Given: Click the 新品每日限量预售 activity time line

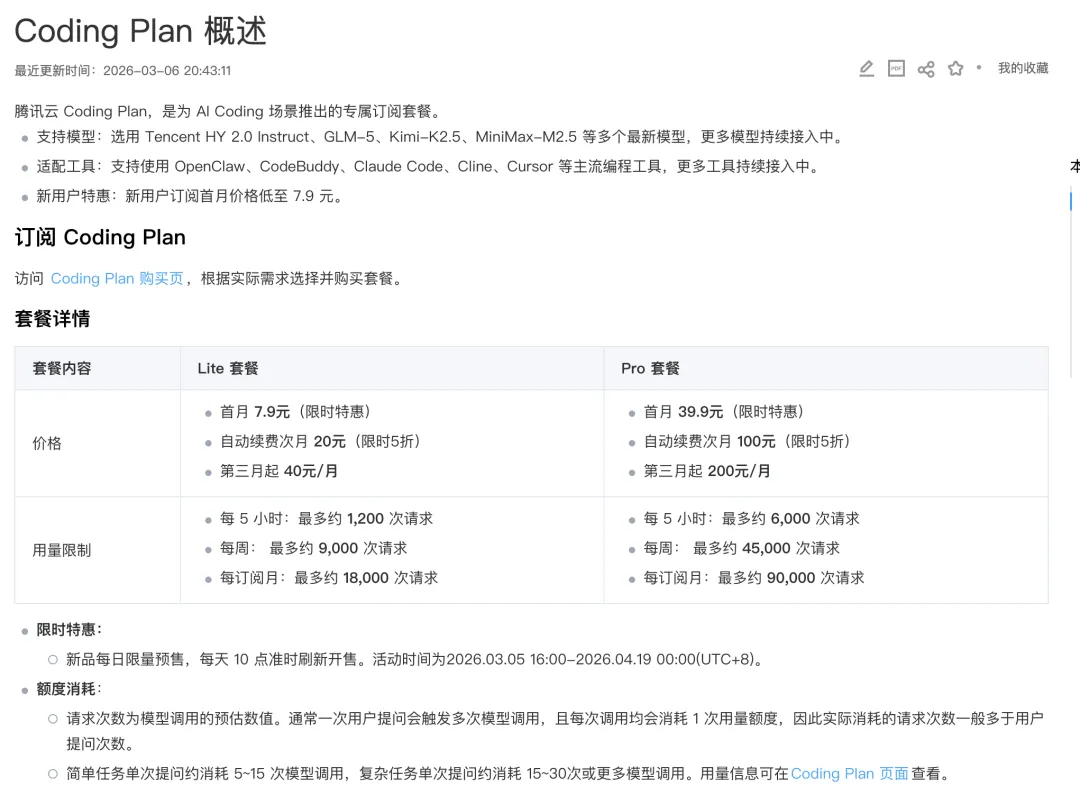Looking at the screenshot, I should tap(416, 659).
